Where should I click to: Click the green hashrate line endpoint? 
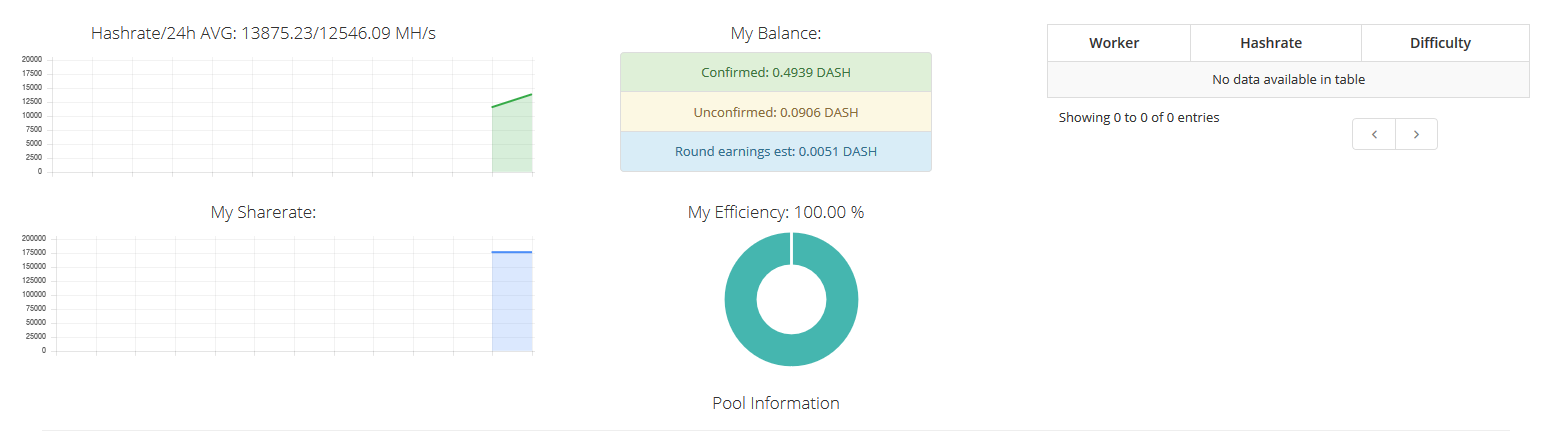coord(531,94)
